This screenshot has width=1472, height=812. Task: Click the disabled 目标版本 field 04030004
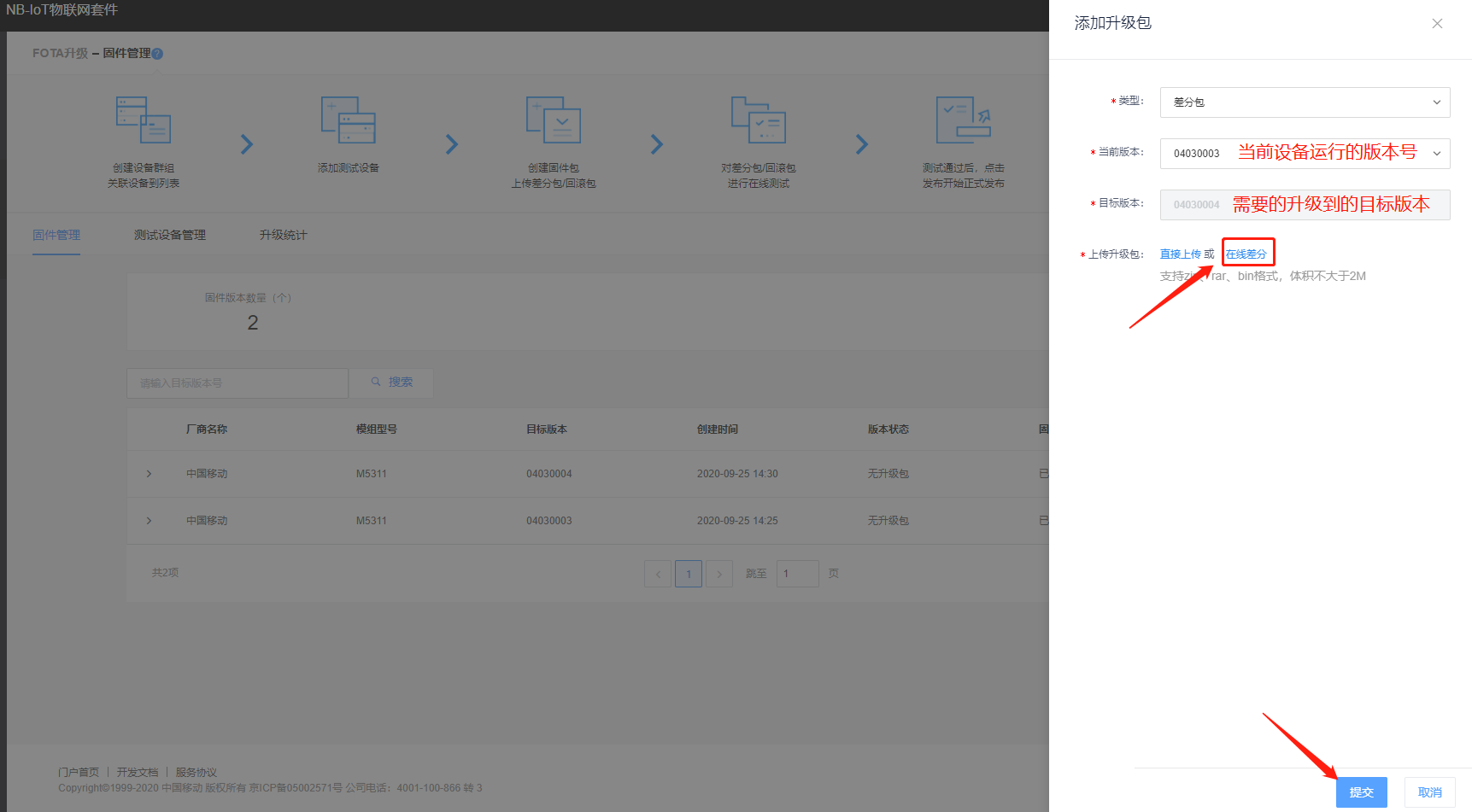click(1305, 205)
